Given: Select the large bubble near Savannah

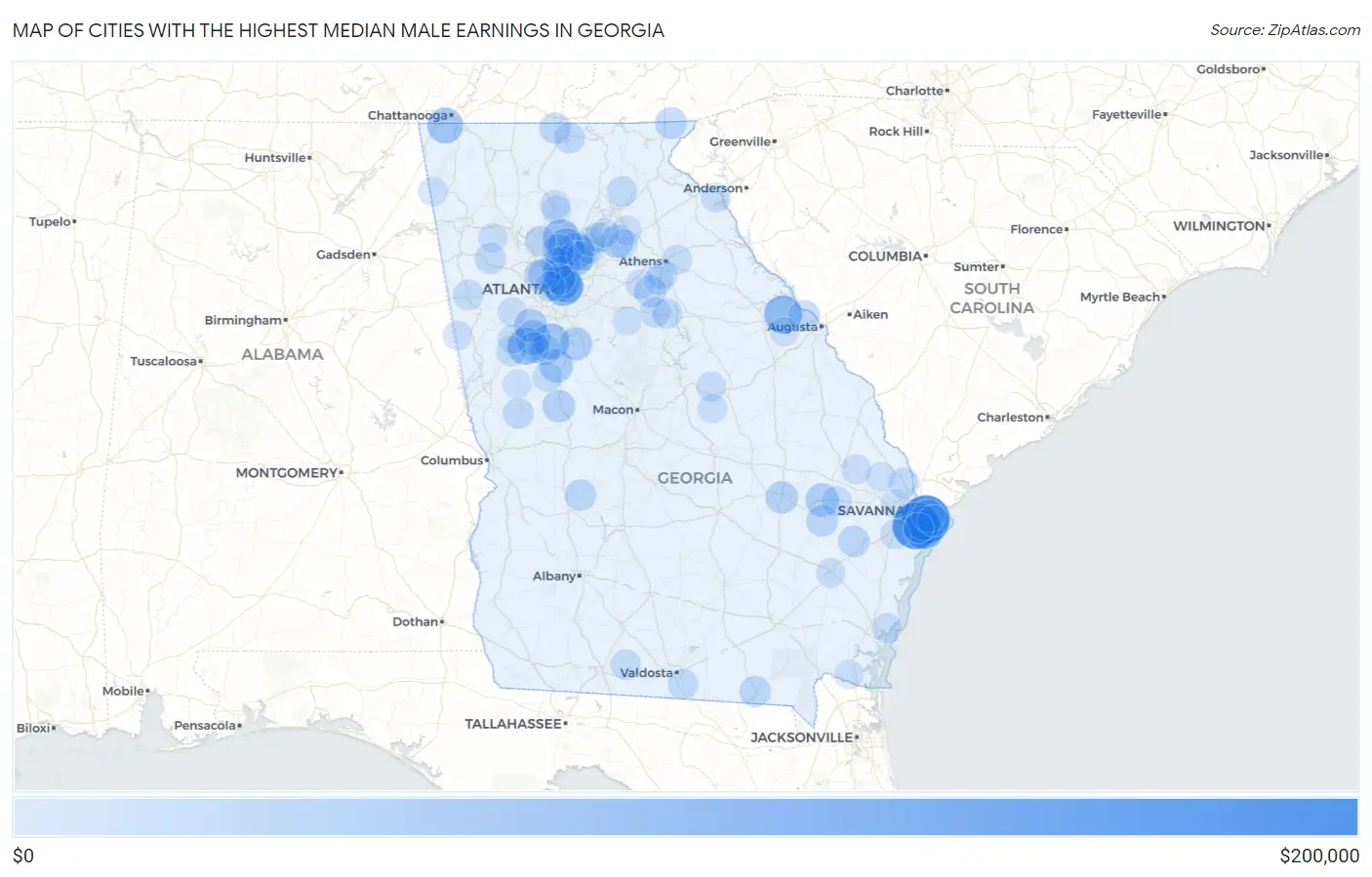Looking at the screenshot, I should click(x=921, y=521).
